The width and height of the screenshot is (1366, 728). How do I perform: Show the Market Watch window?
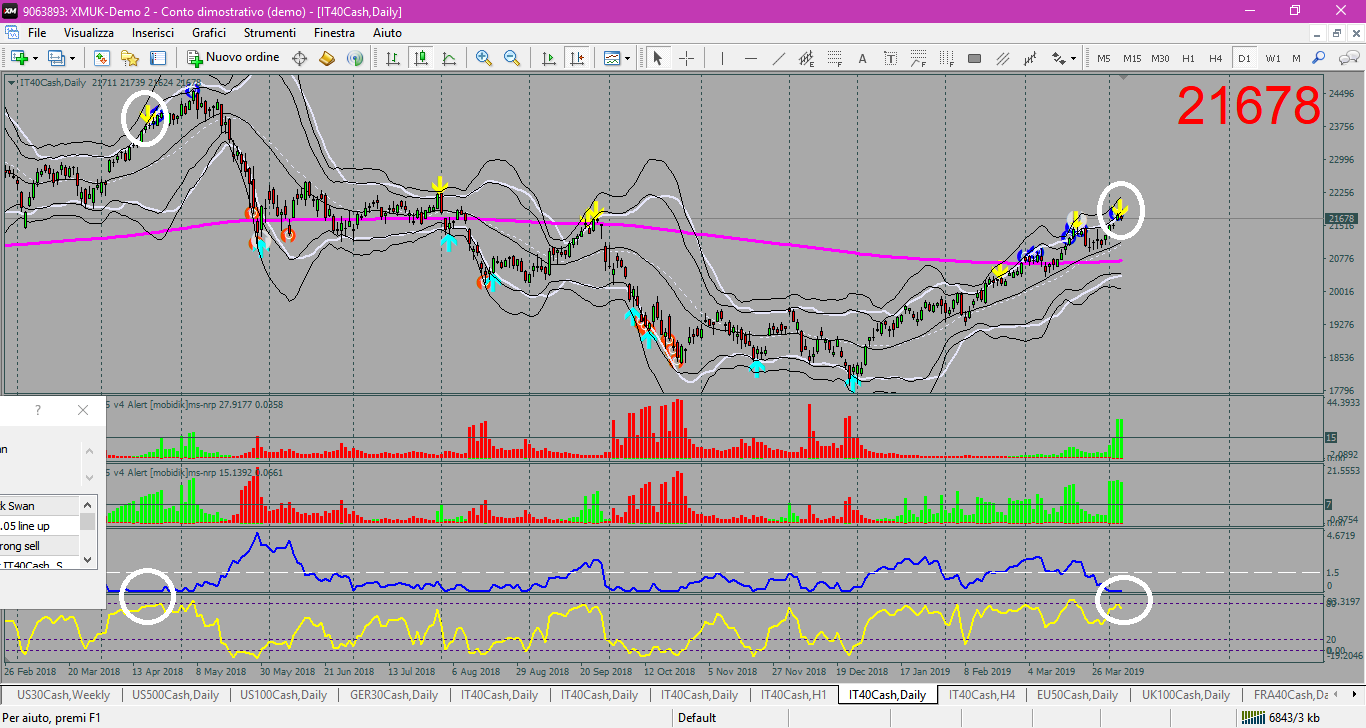[102, 58]
